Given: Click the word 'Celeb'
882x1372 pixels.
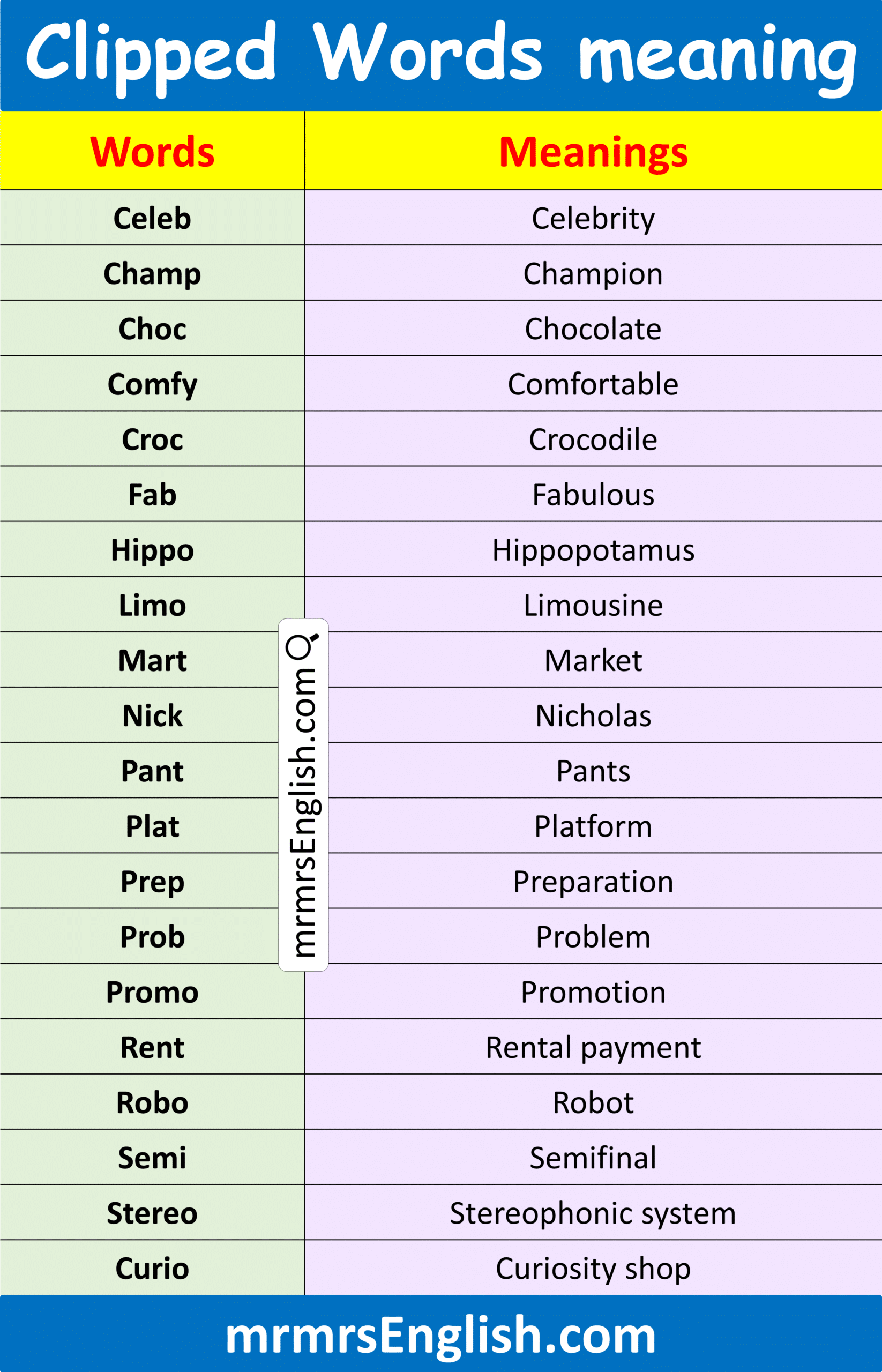Looking at the screenshot, I should tap(152, 218).
